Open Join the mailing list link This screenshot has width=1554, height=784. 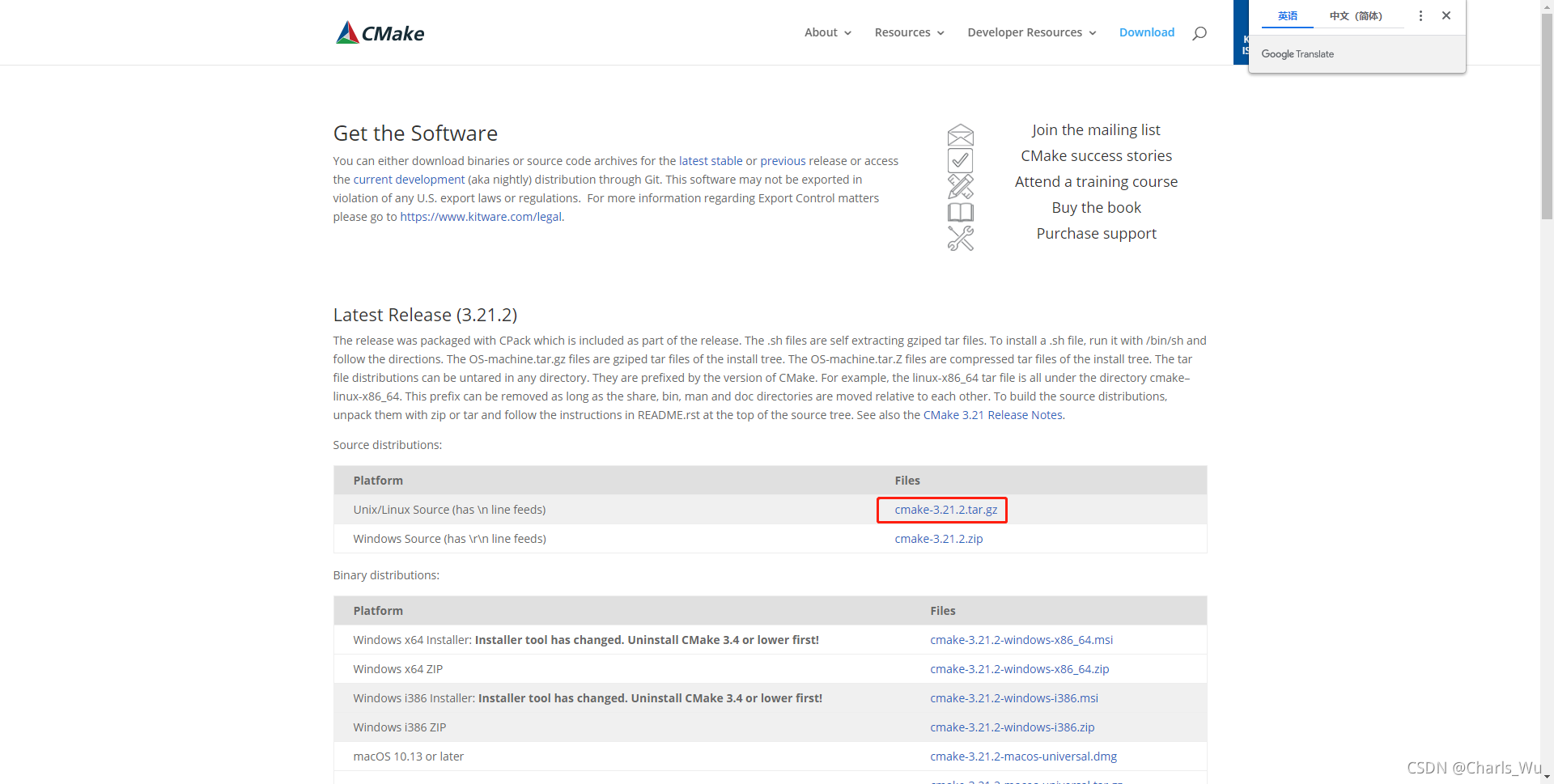1096,130
